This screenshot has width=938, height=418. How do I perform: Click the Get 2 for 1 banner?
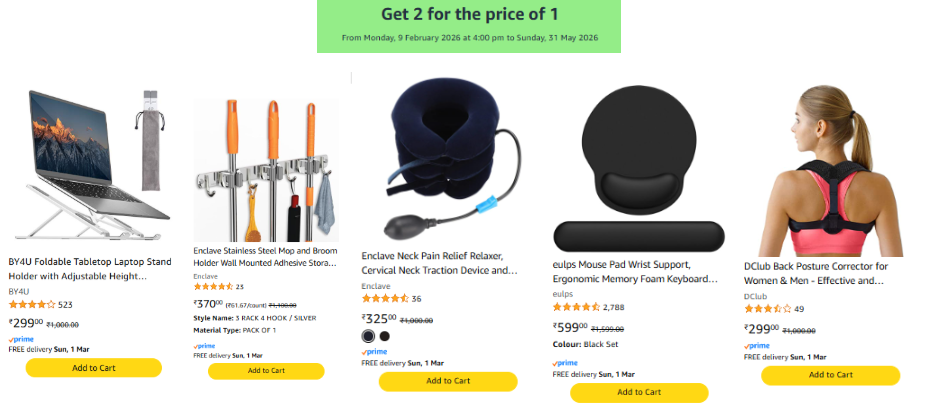click(469, 26)
